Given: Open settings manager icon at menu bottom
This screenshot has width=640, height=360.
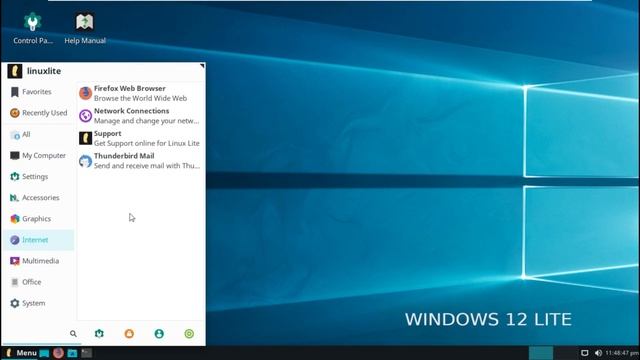Looking at the screenshot, I should click(x=99, y=333).
